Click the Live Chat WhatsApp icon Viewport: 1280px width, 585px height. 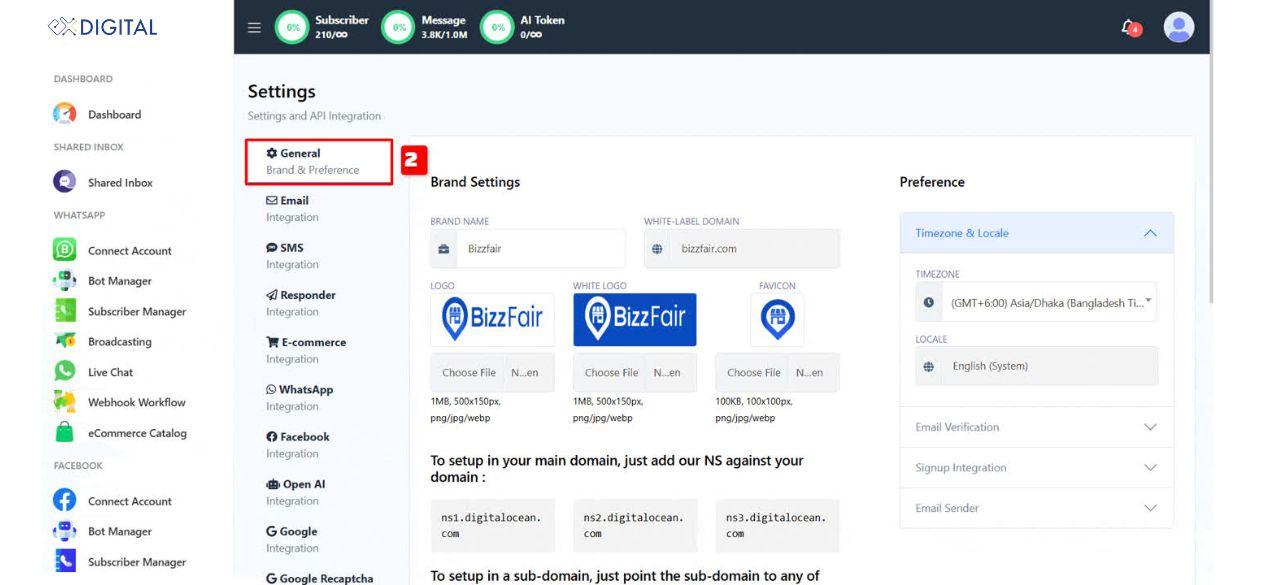tap(65, 371)
